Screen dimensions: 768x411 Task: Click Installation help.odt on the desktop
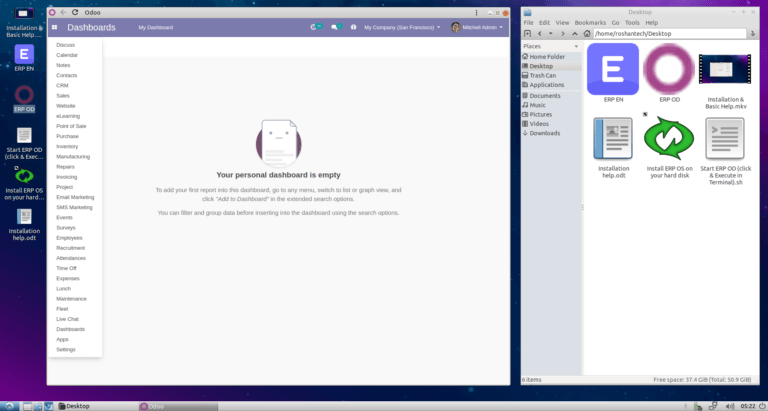click(x=24, y=217)
